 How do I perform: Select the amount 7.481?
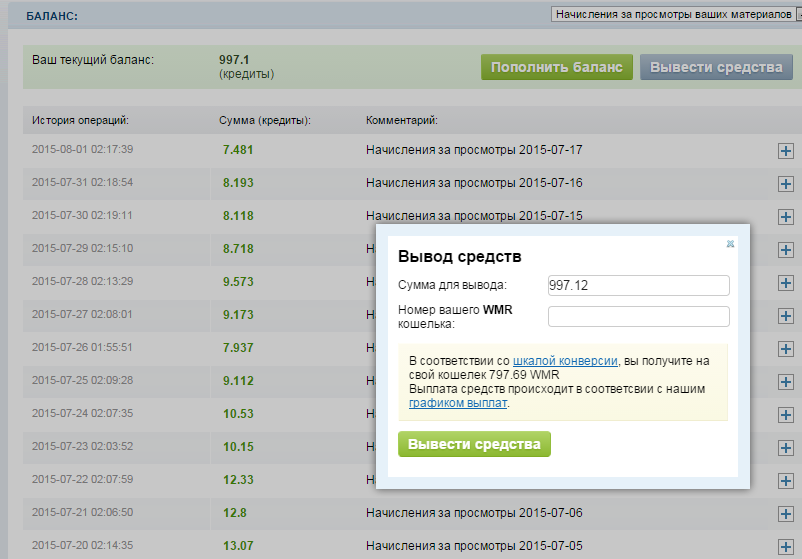pyautogui.click(x=238, y=150)
